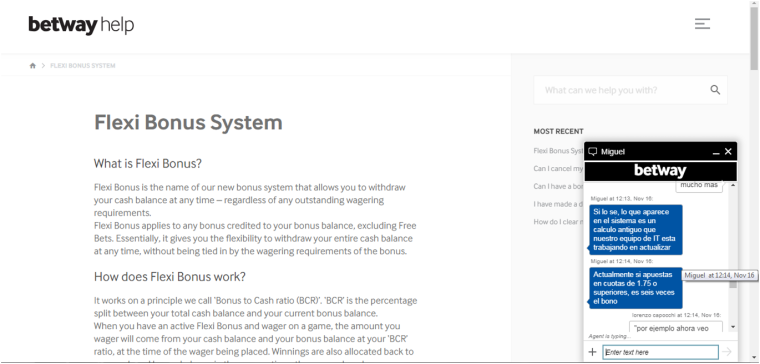760x364 pixels.
Task: Click the Miguel name in chat title bar
Action: click(x=613, y=152)
